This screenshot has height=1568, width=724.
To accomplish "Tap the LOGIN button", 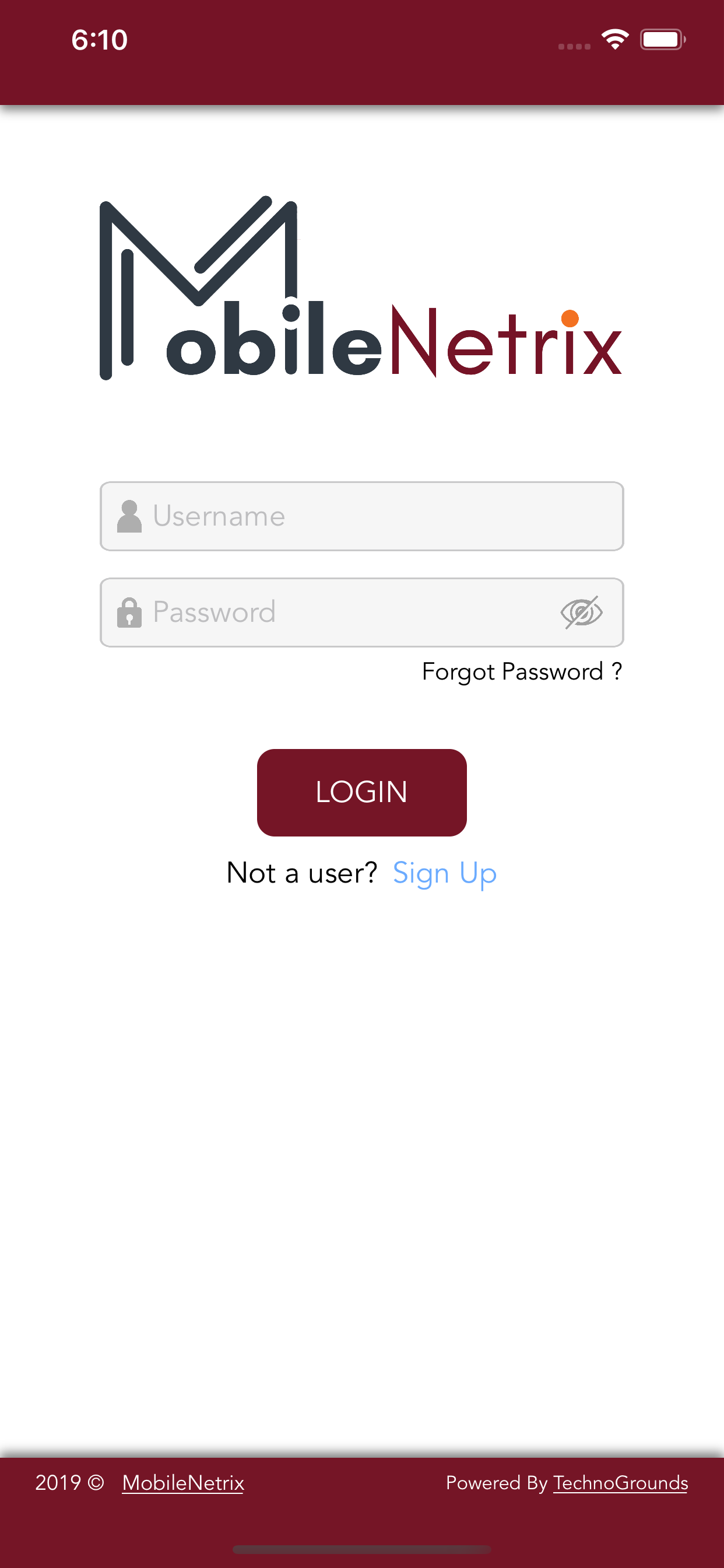I will pyautogui.click(x=361, y=792).
